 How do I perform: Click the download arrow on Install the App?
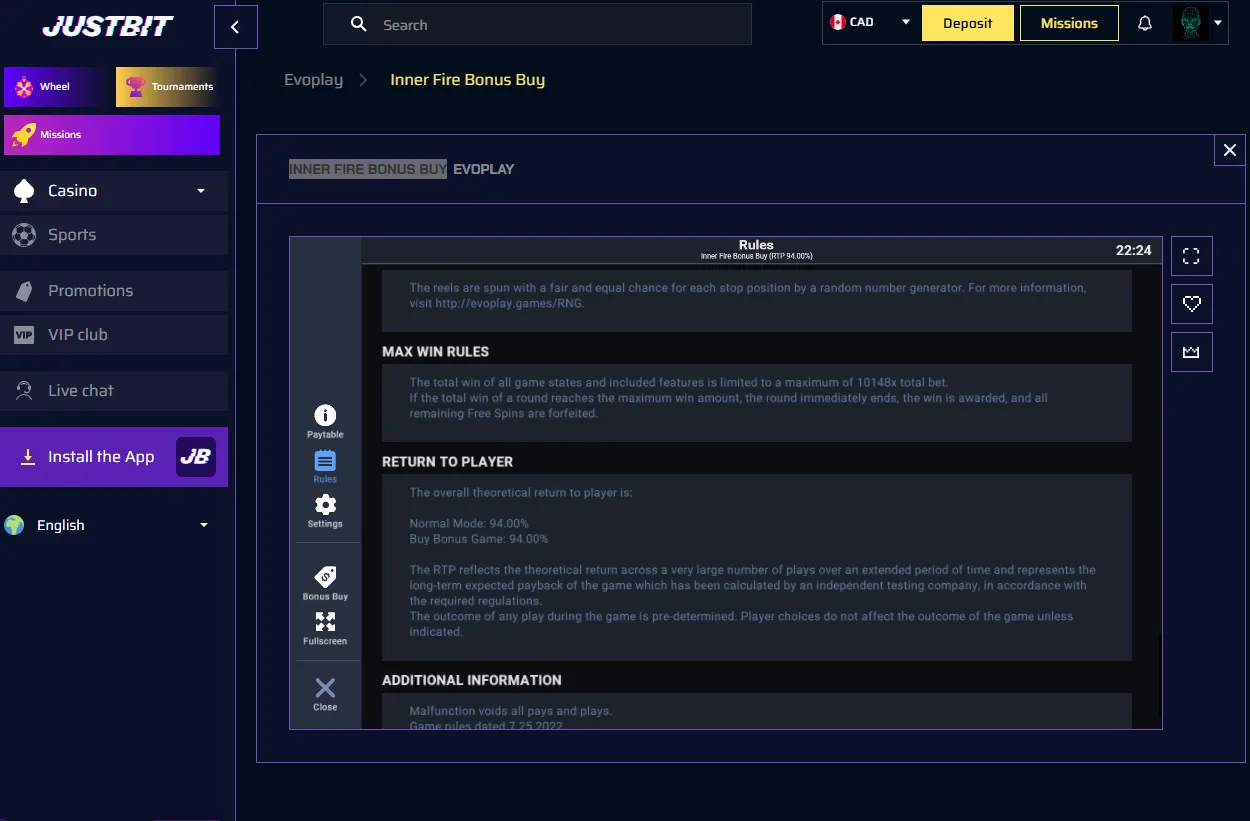click(x=28, y=457)
